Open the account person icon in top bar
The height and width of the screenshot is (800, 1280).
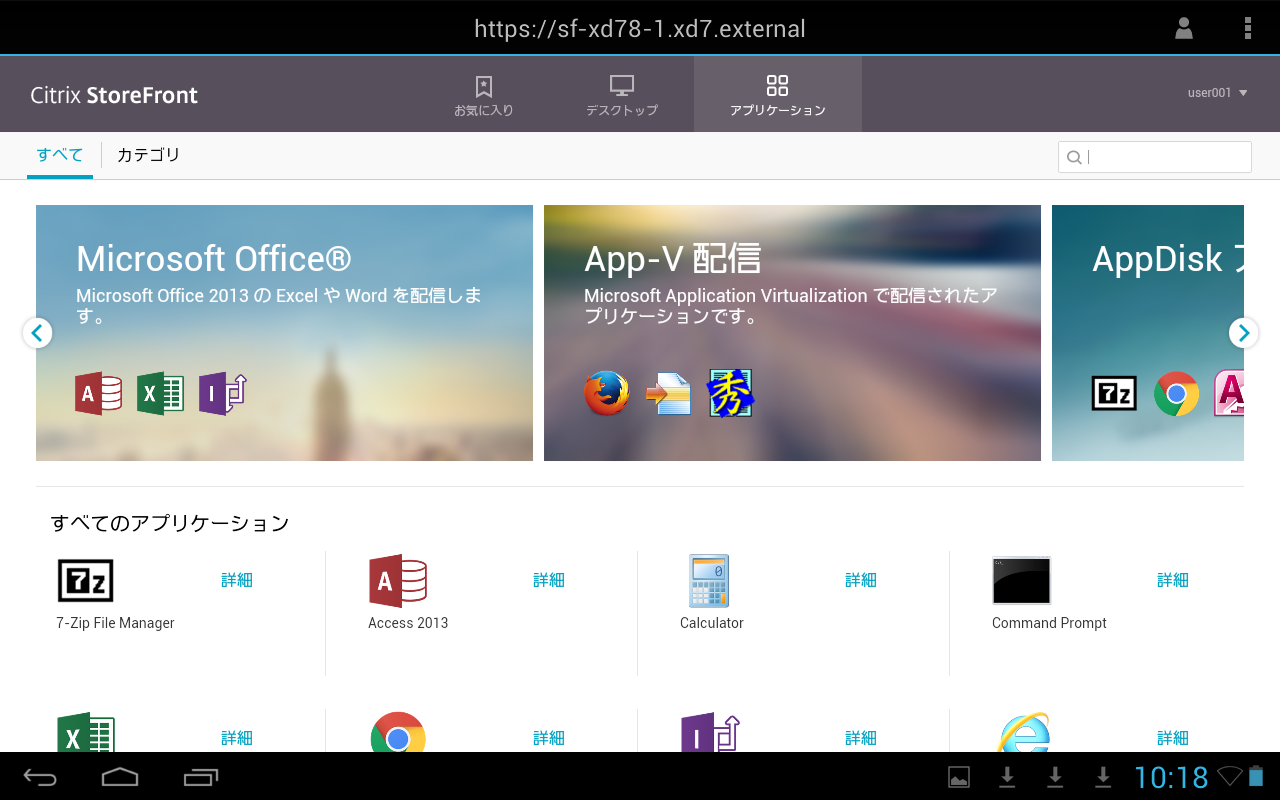click(1184, 28)
